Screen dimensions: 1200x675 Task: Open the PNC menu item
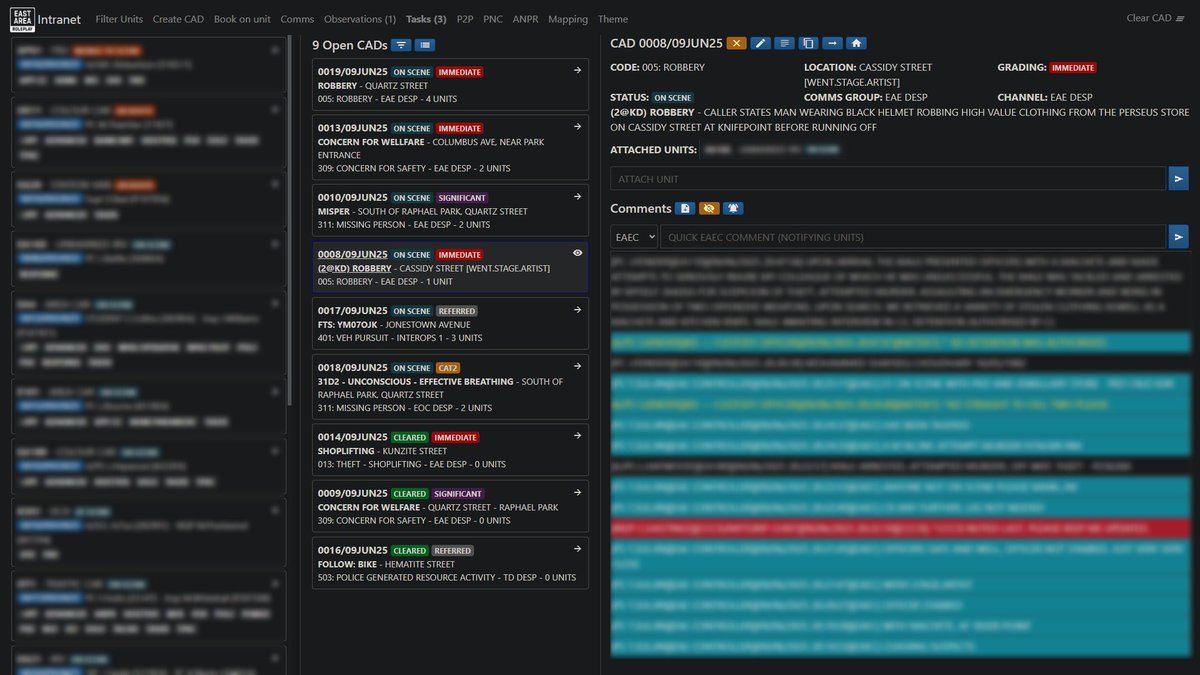[x=493, y=19]
